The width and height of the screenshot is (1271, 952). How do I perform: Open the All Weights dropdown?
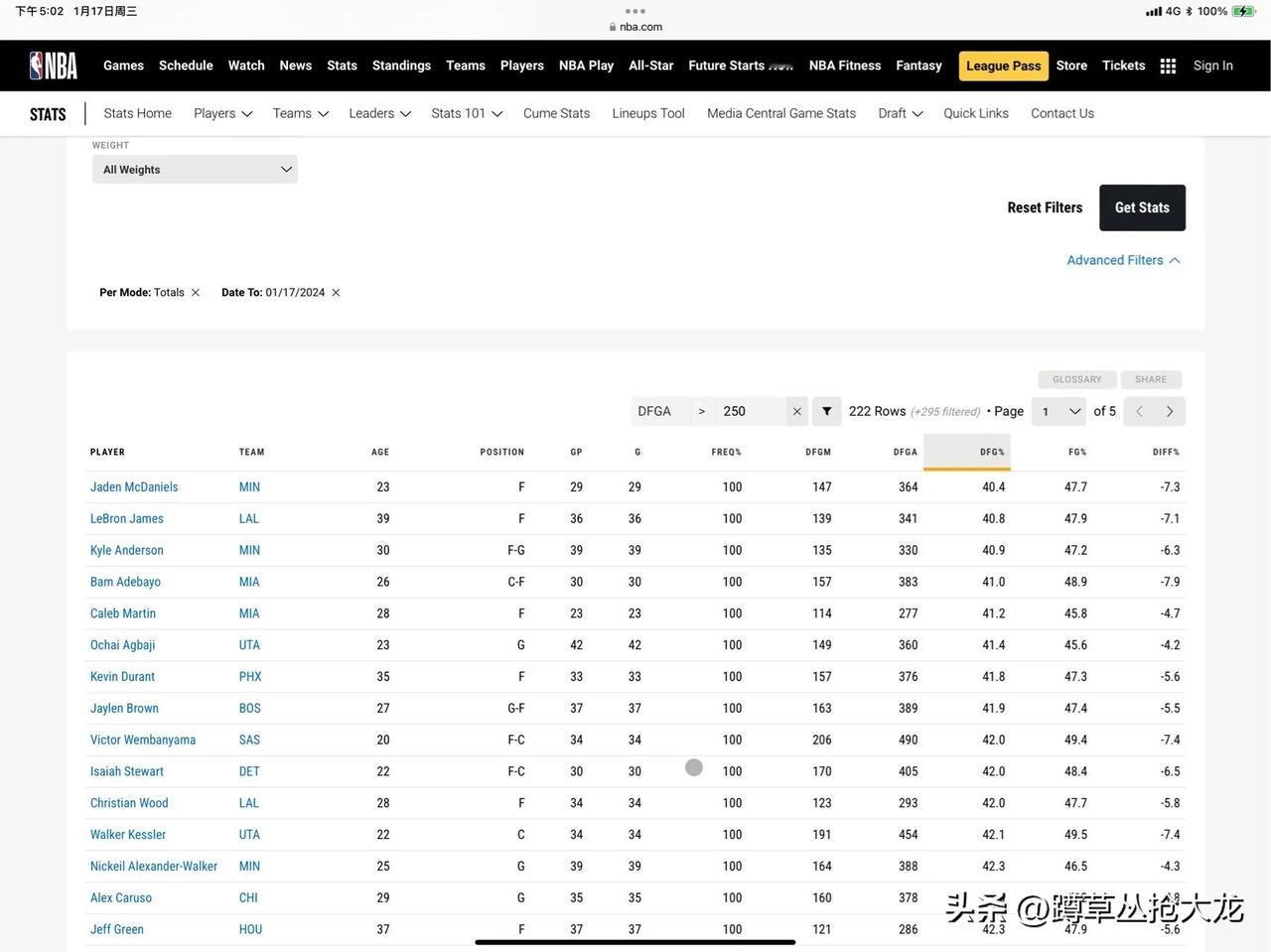195,170
